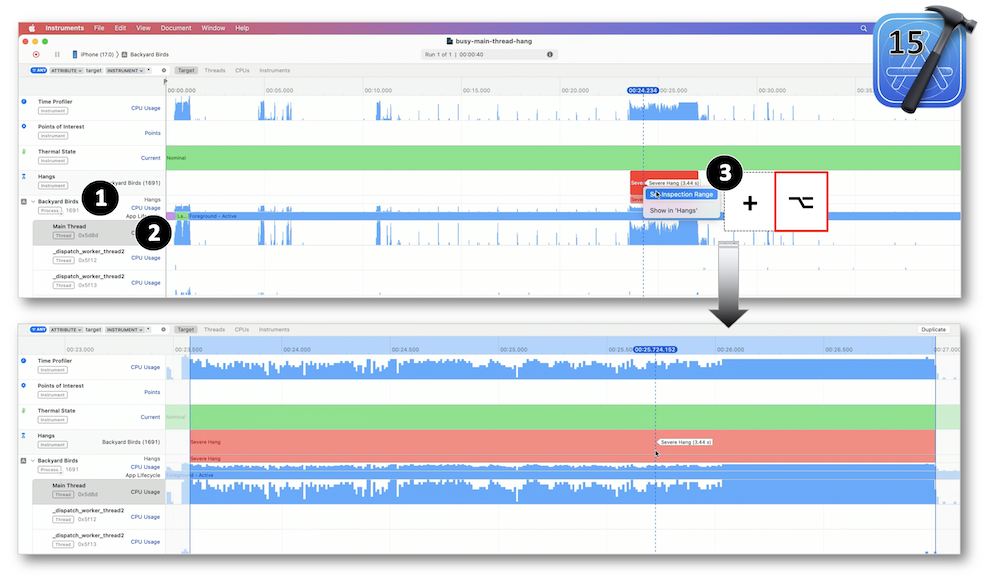Click the Points label in the lower window
Screen dimensions: 1000x577
point(152,392)
